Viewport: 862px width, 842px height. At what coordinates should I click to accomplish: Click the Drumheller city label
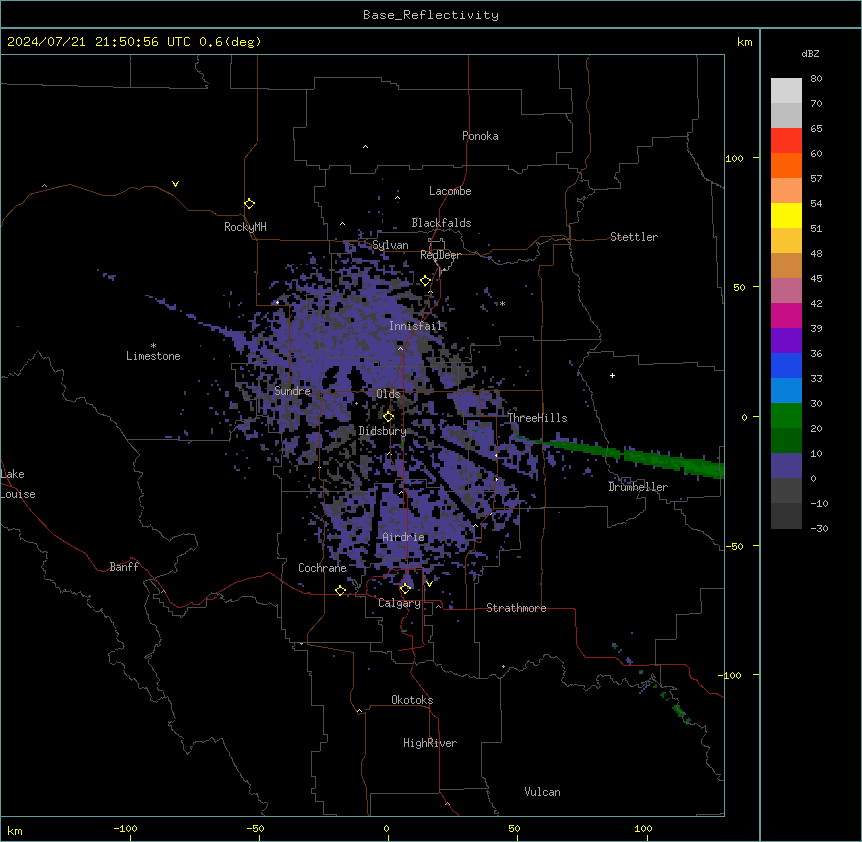(x=638, y=487)
